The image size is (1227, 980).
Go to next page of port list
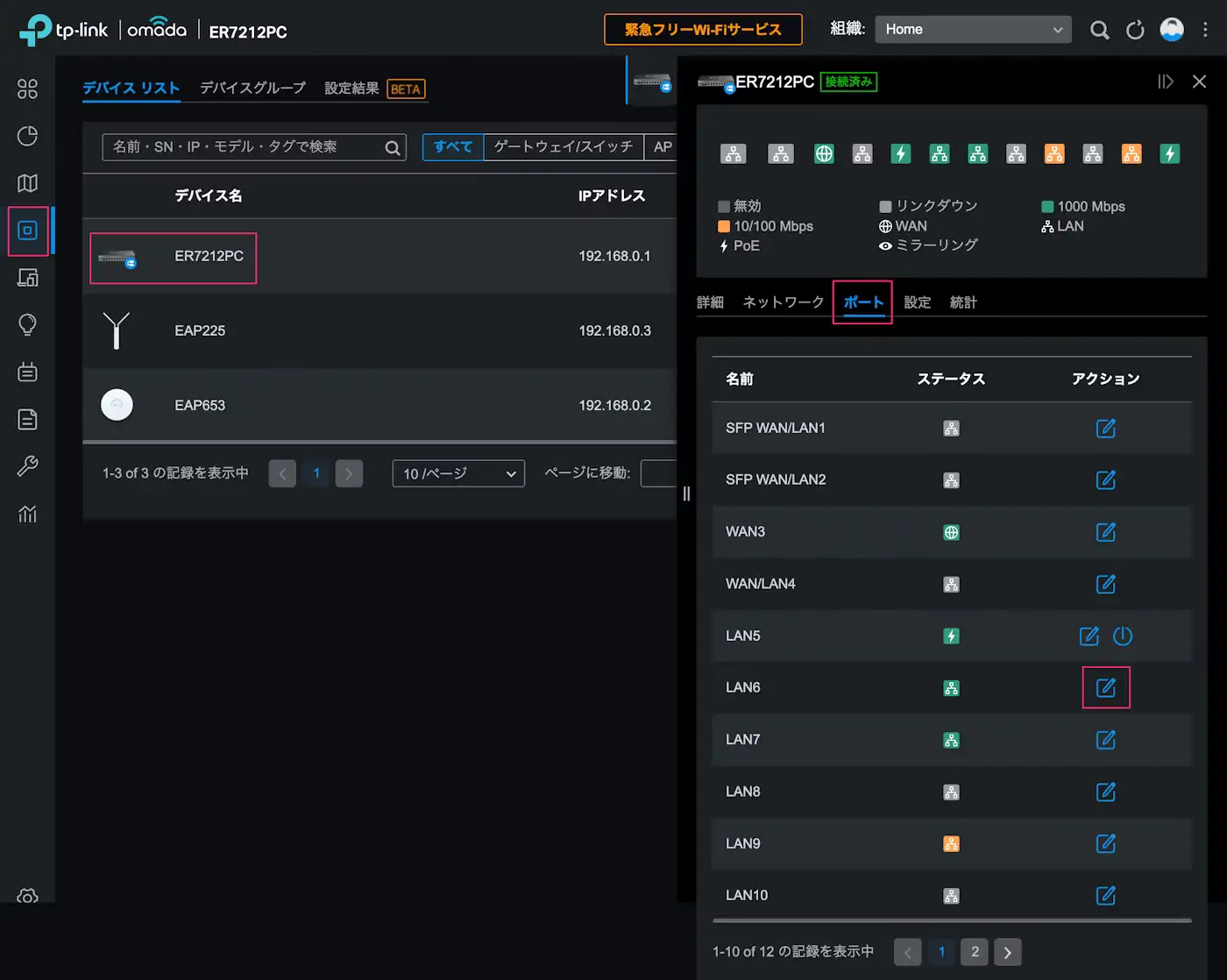click(1008, 952)
